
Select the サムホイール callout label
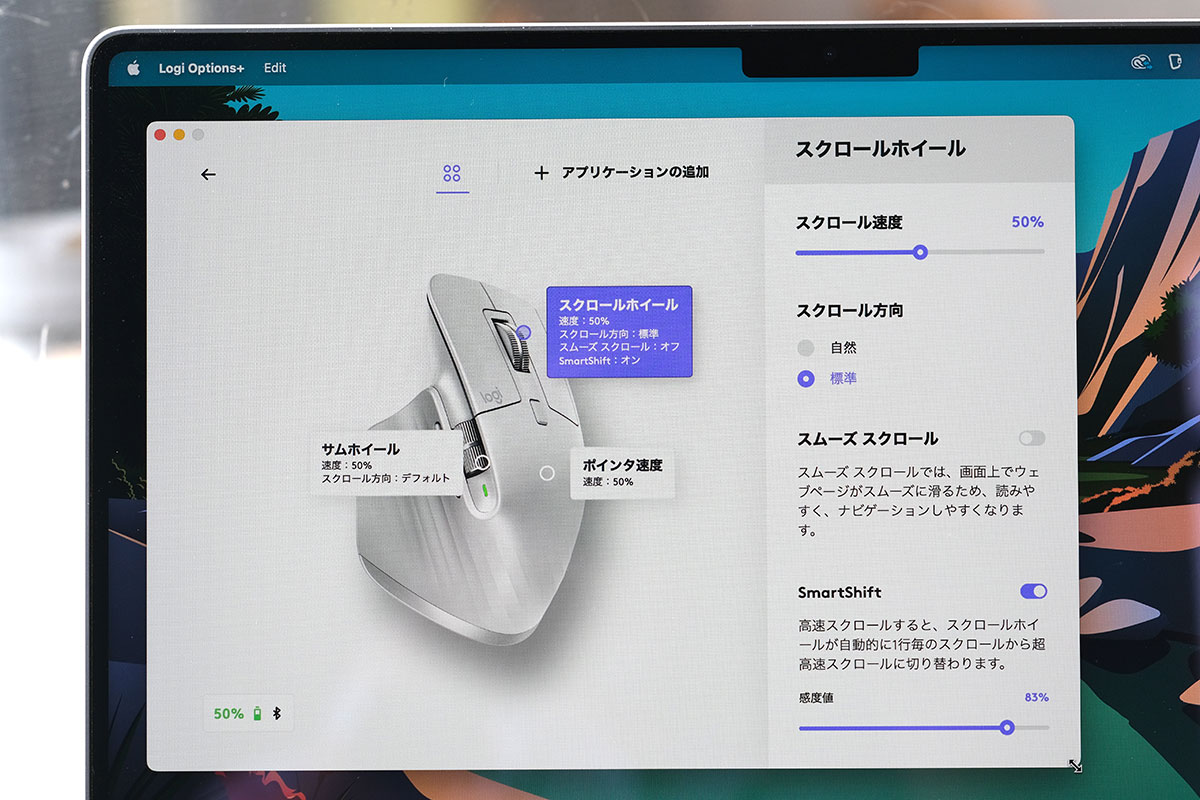click(386, 464)
